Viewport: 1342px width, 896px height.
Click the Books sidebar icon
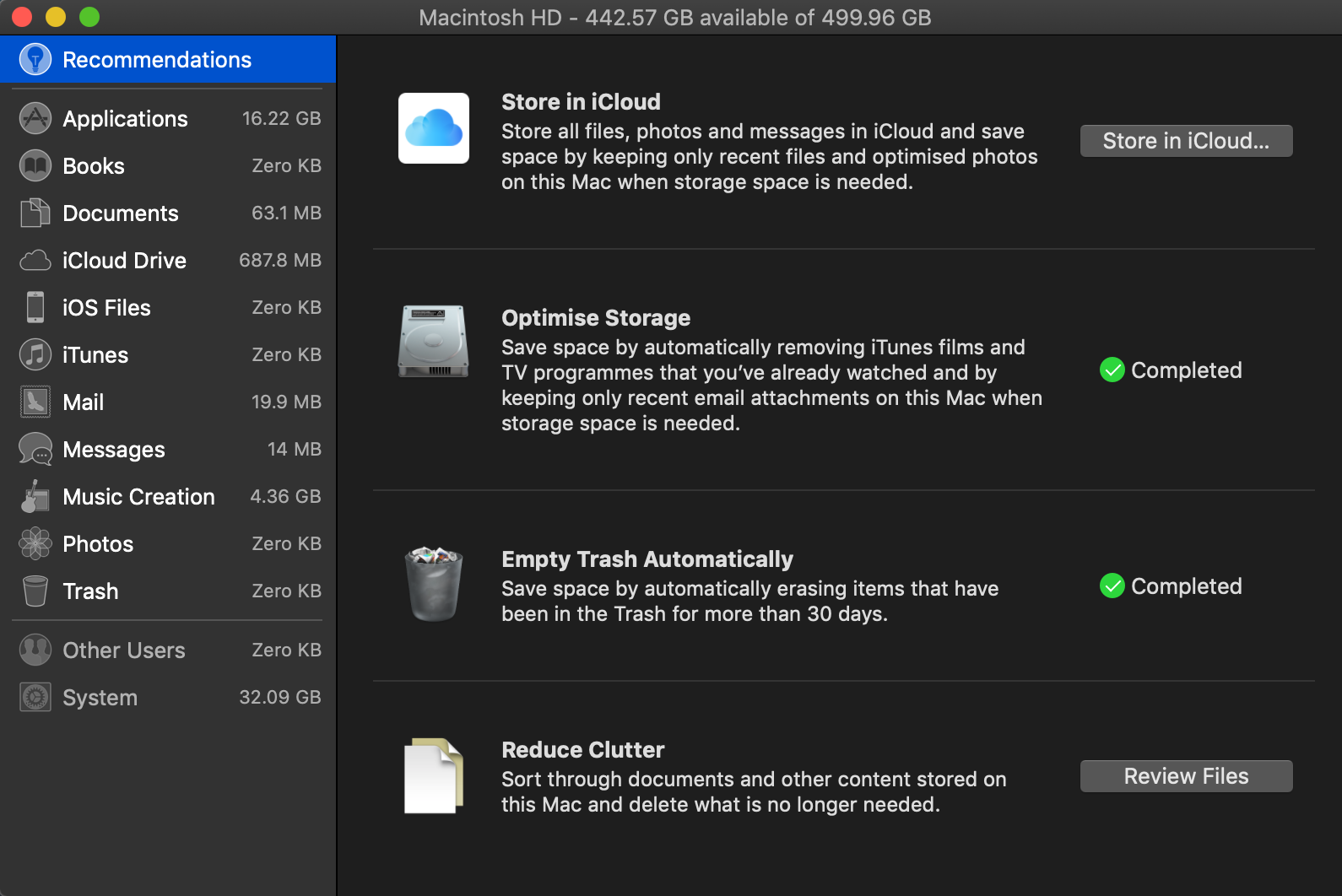click(35, 165)
